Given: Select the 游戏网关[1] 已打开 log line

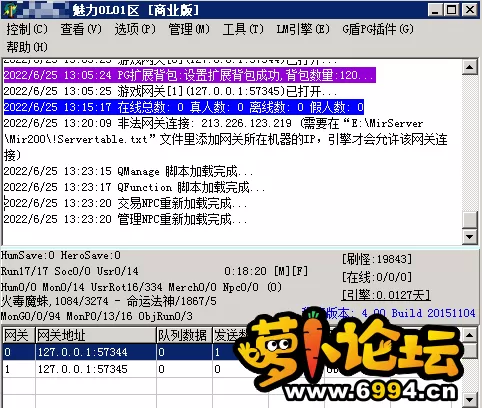Looking at the screenshot, I should [x=170, y=91].
